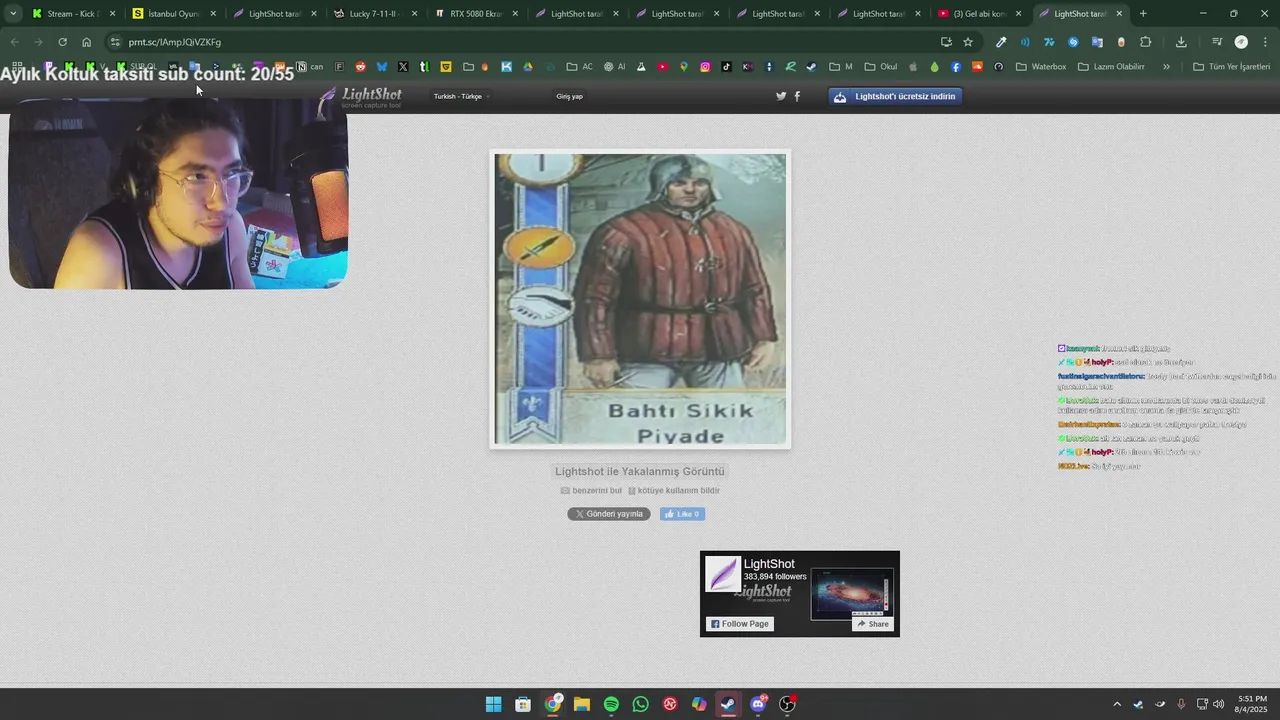1280x720 pixels.
Task: Open the Instagram bookmark icon
Action: coord(705,67)
